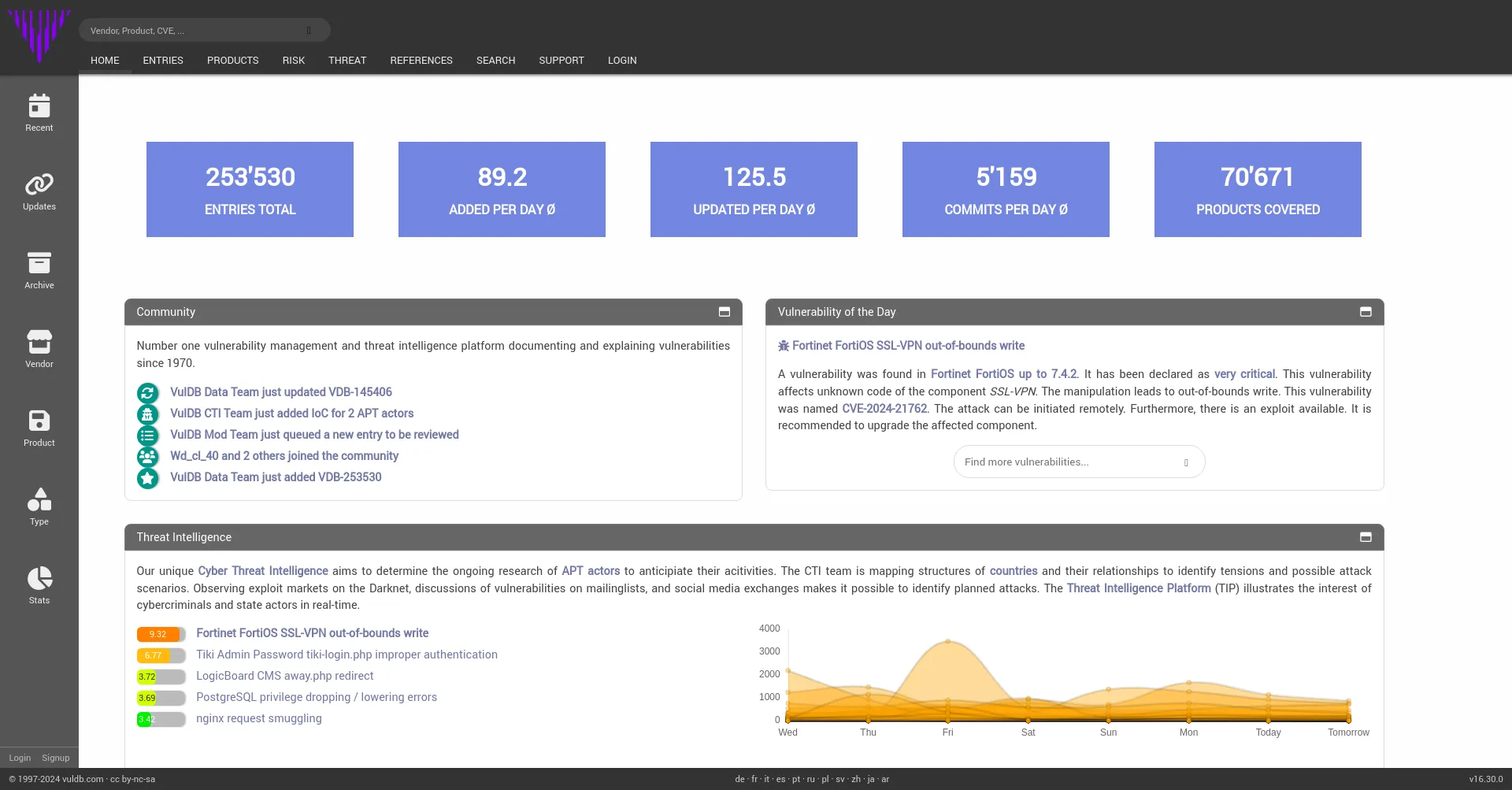This screenshot has height=790, width=1512.
Task: Select the Type shapes icon in sidebar
Action: [39, 500]
